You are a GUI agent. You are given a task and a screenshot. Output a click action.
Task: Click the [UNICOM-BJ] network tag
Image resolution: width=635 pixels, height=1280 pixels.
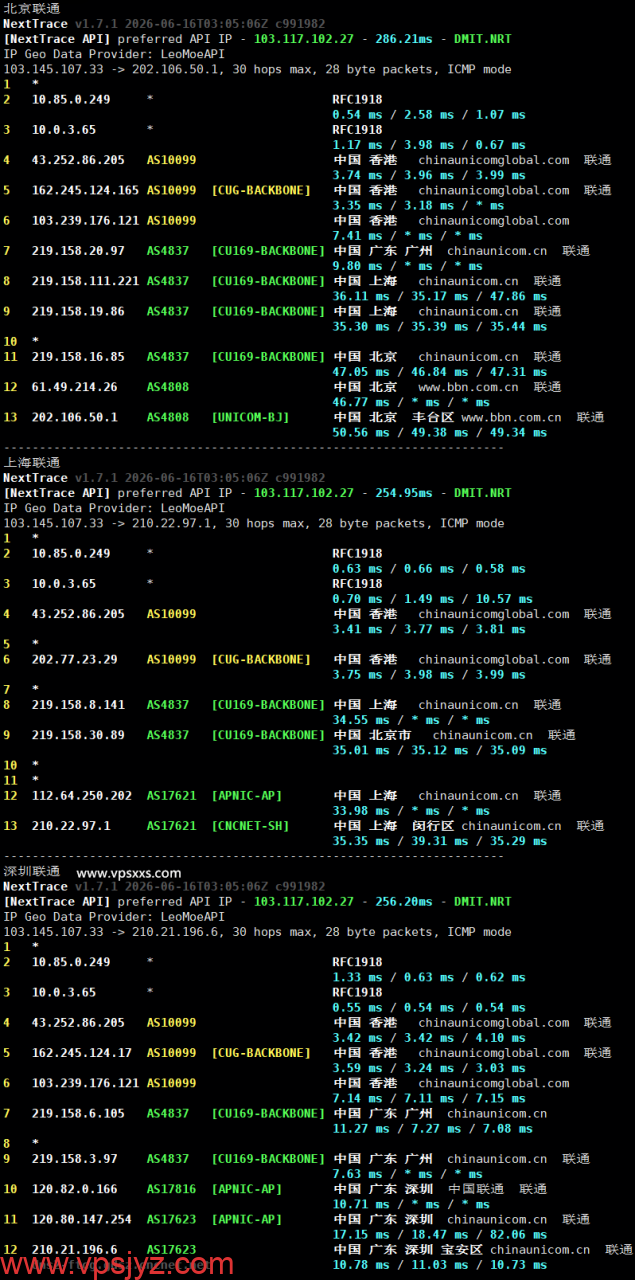250,417
